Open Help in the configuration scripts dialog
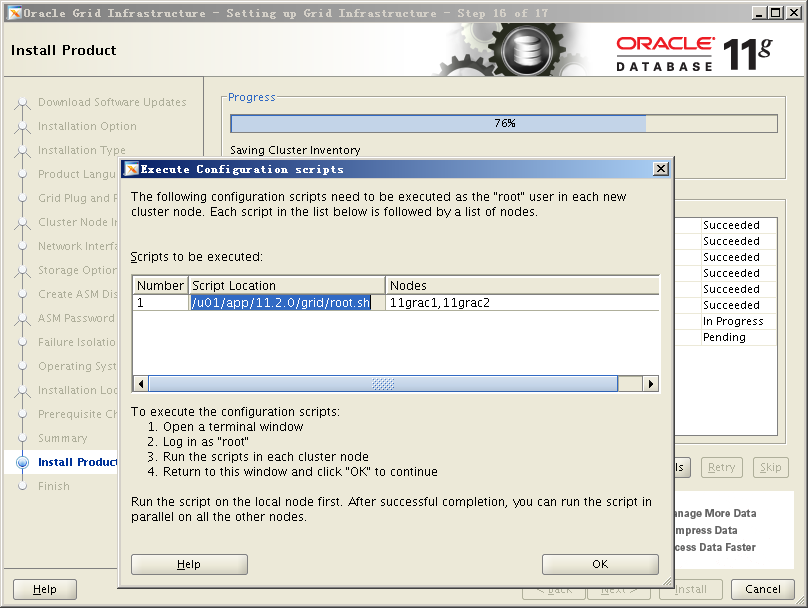Image resolution: width=808 pixels, height=608 pixels. pos(189,564)
